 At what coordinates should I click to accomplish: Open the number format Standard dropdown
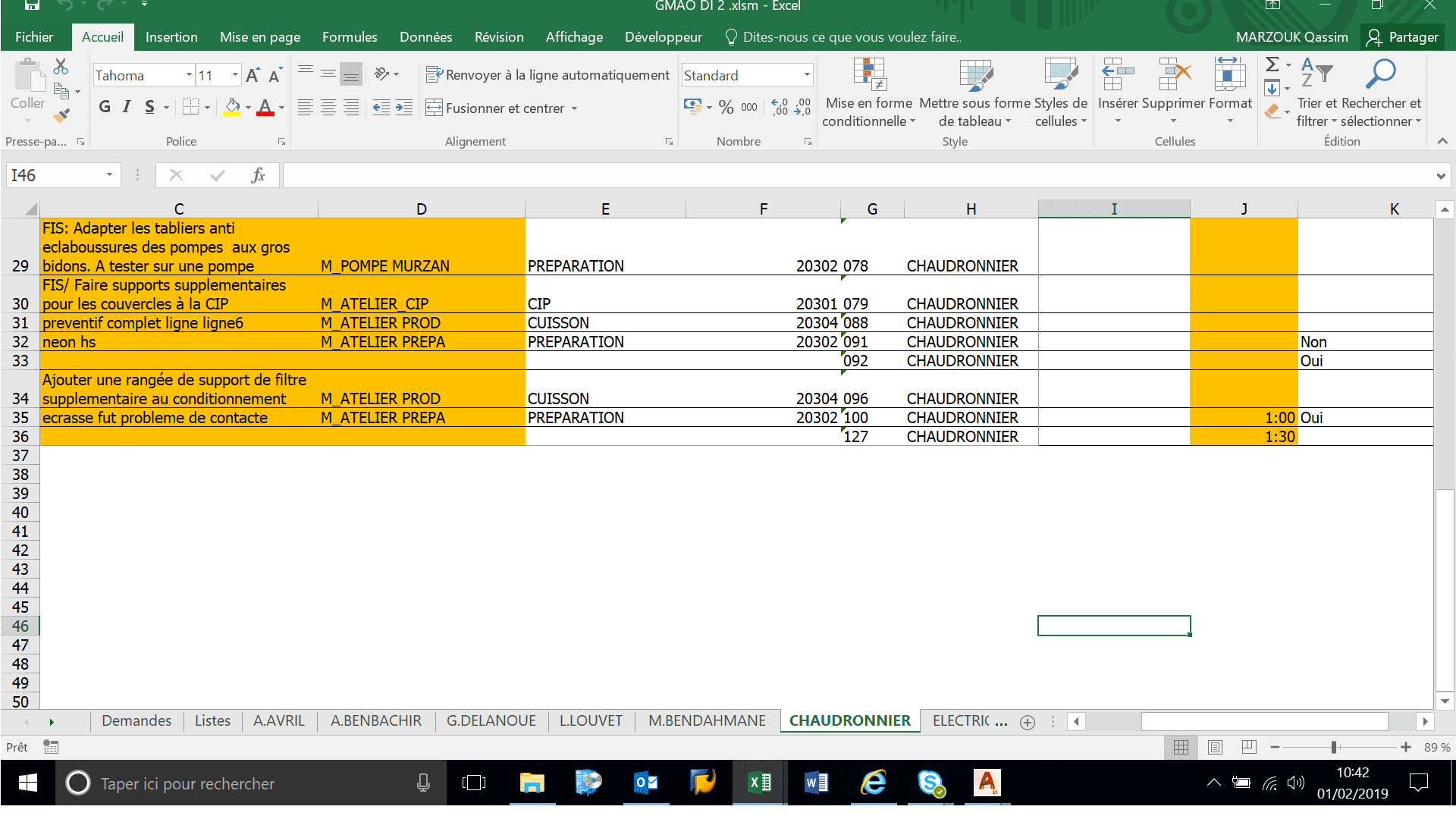(x=807, y=75)
